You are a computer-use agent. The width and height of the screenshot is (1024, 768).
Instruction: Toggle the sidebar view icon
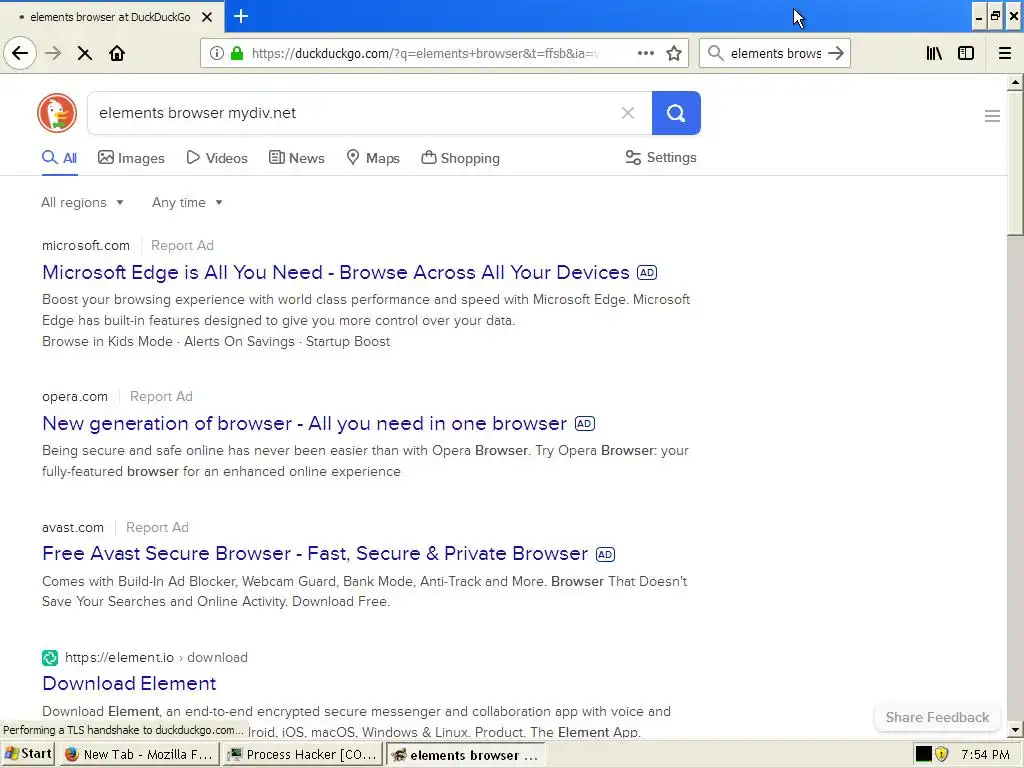click(966, 53)
